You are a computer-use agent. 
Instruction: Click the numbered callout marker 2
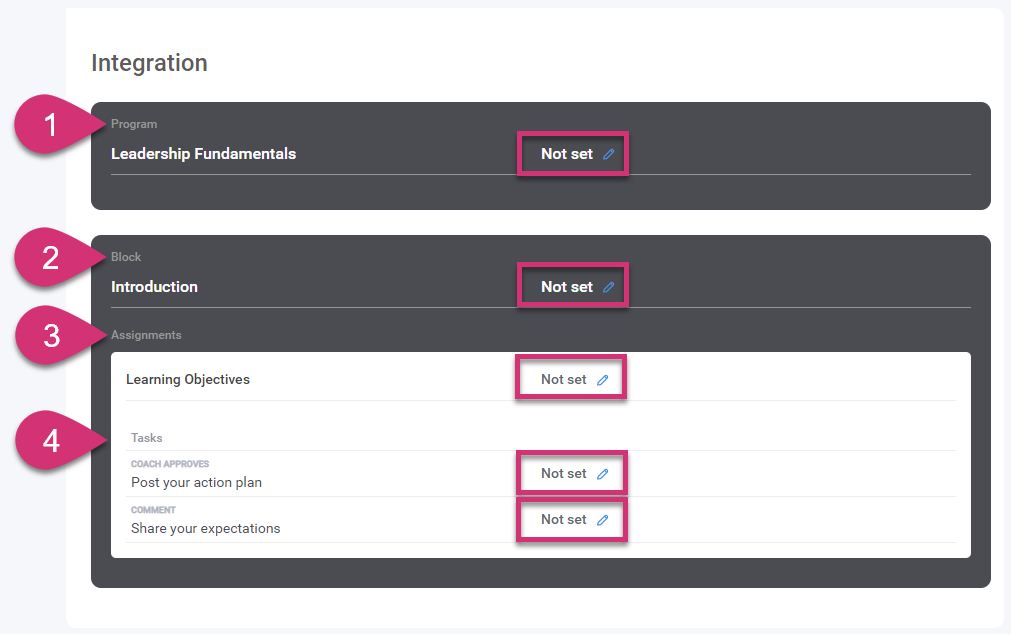click(x=52, y=258)
